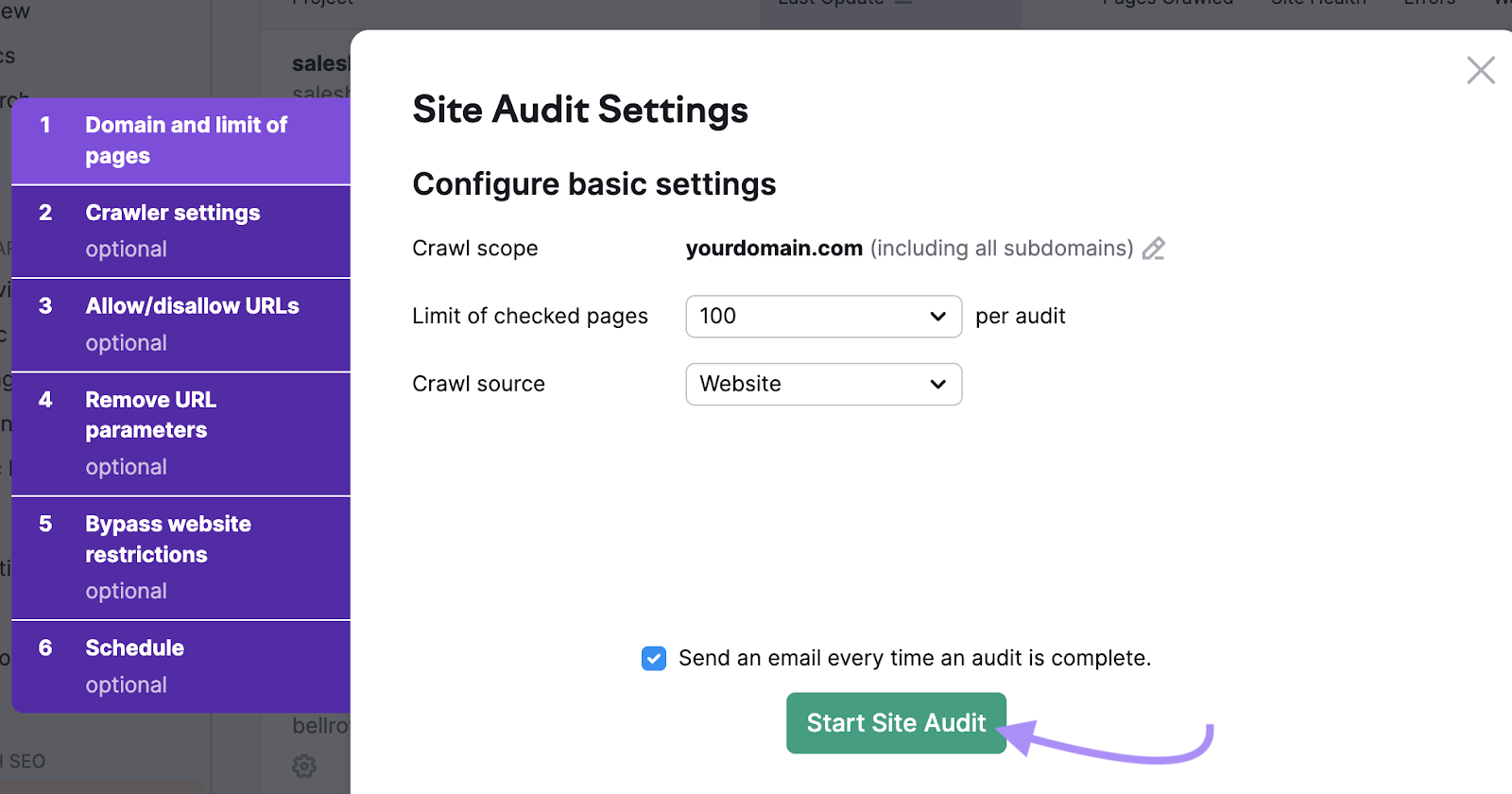Click the gear icon below the bellroy project
1512x794 pixels.
(304, 766)
